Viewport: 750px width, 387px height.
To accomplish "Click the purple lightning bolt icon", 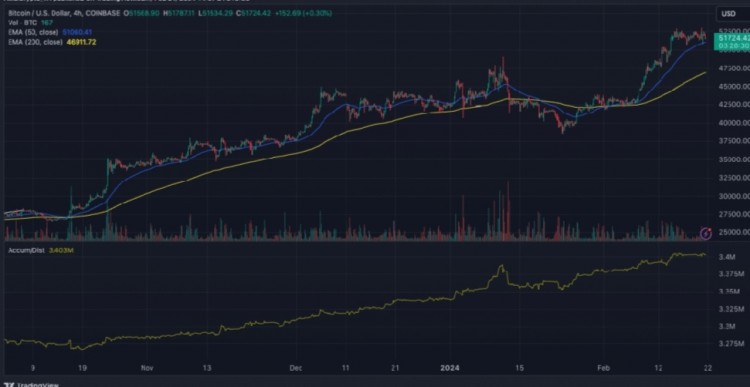I will (x=706, y=233).
